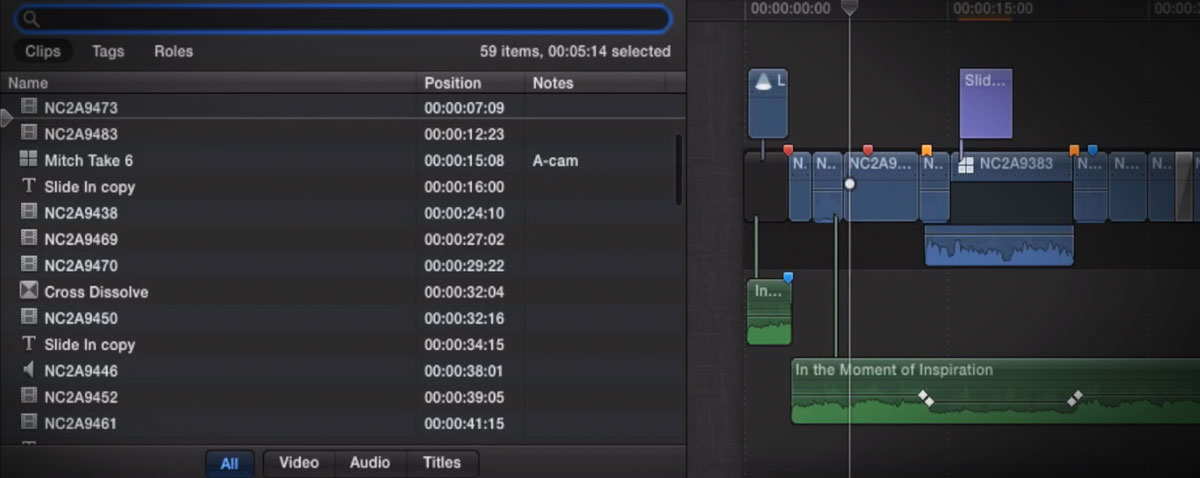Click playhead position arrow in the clip list
Viewport: 1200px width, 478px height.
[6, 119]
